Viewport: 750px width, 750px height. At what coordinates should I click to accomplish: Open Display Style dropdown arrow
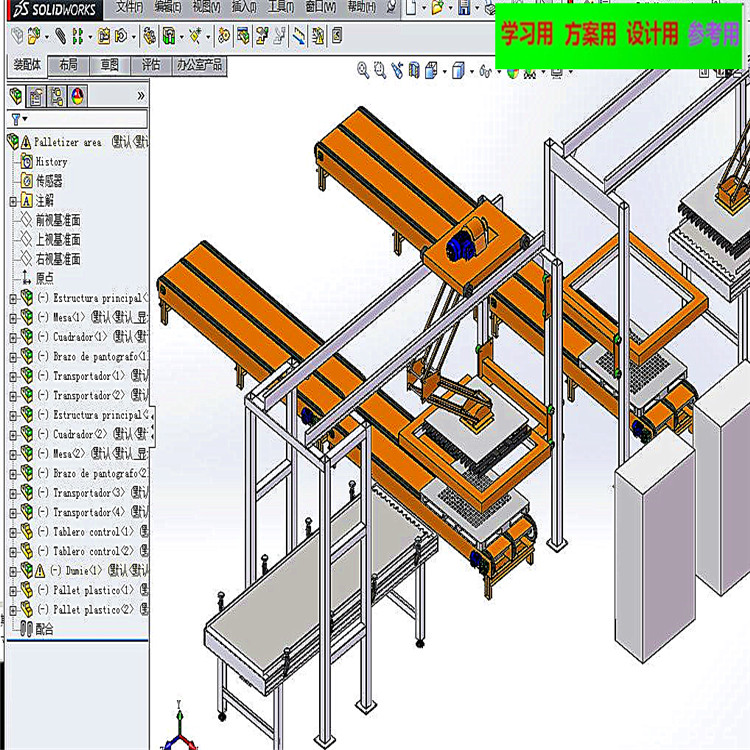click(472, 72)
